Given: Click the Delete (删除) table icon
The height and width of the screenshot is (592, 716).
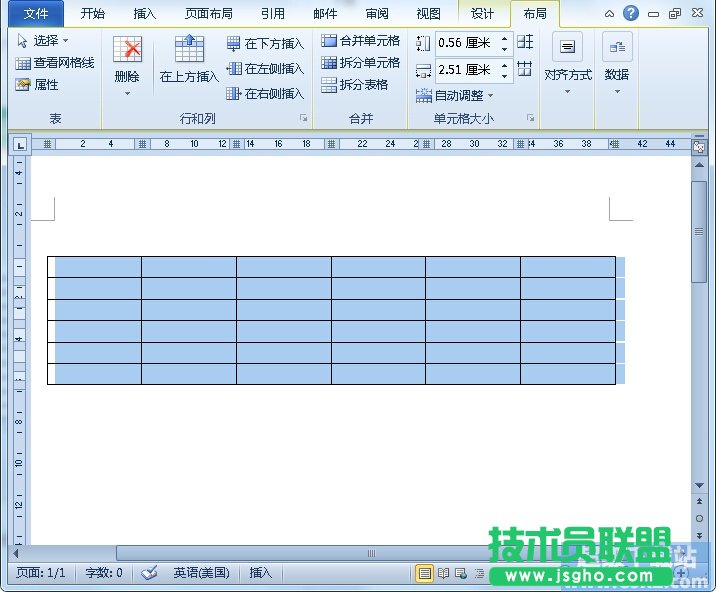Looking at the screenshot, I should 127,52.
